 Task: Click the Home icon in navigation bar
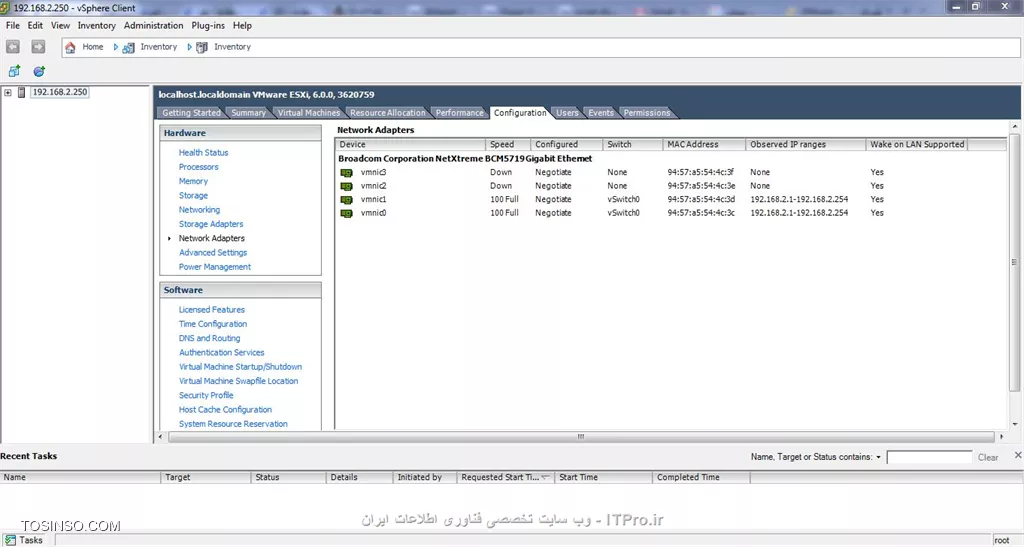click(x=70, y=47)
